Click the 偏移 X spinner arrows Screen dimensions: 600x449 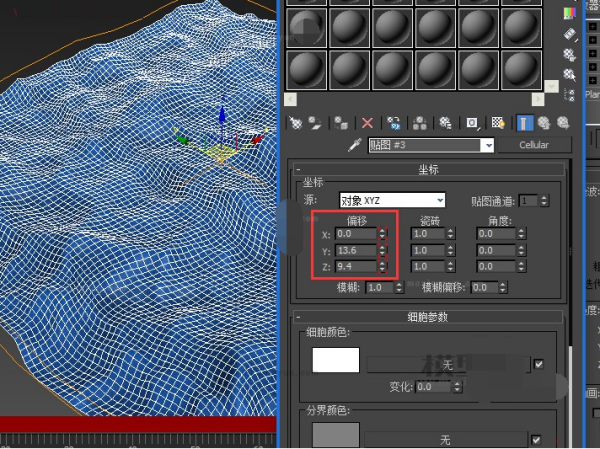coord(382,233)
